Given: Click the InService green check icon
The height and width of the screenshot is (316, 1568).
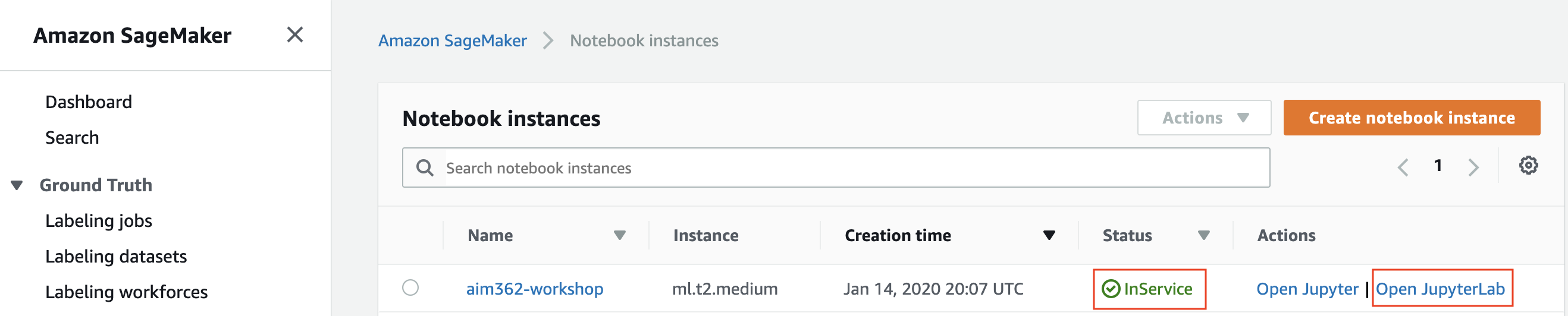Looking at the screenshot, I should (x=1111, y=289).
